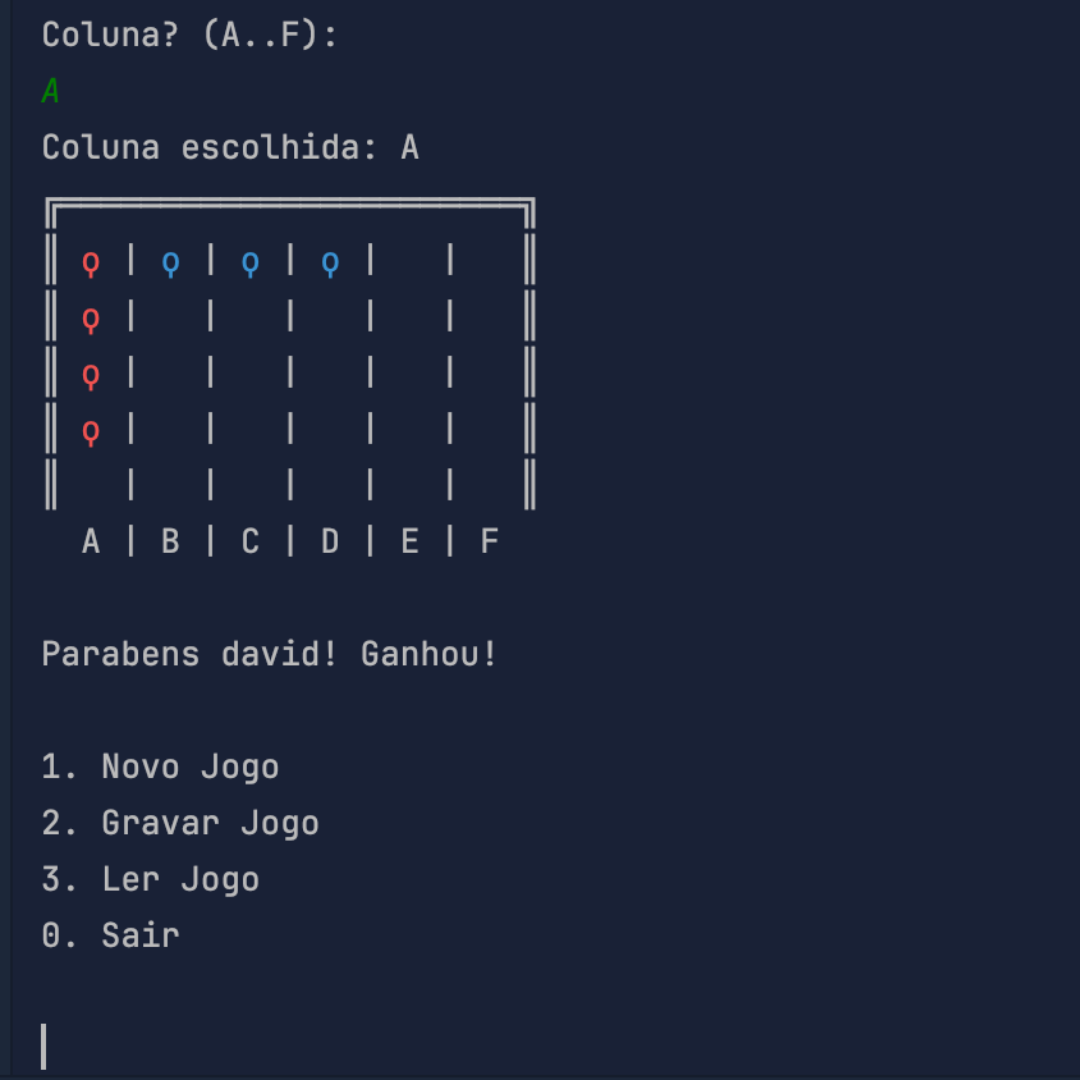Select the "2. Gravar Jogo" menu entry
1080x1080 pixels.
click(180, 824)
